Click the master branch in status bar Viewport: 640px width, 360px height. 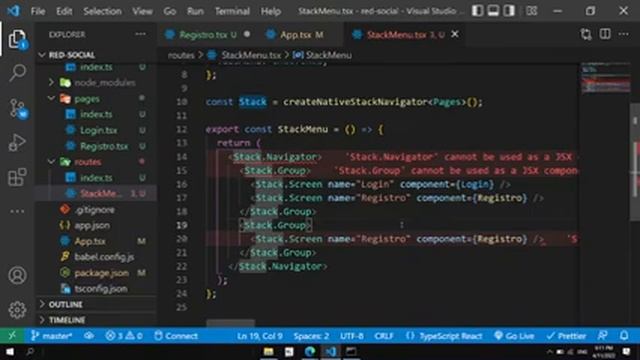pos(51,336)
